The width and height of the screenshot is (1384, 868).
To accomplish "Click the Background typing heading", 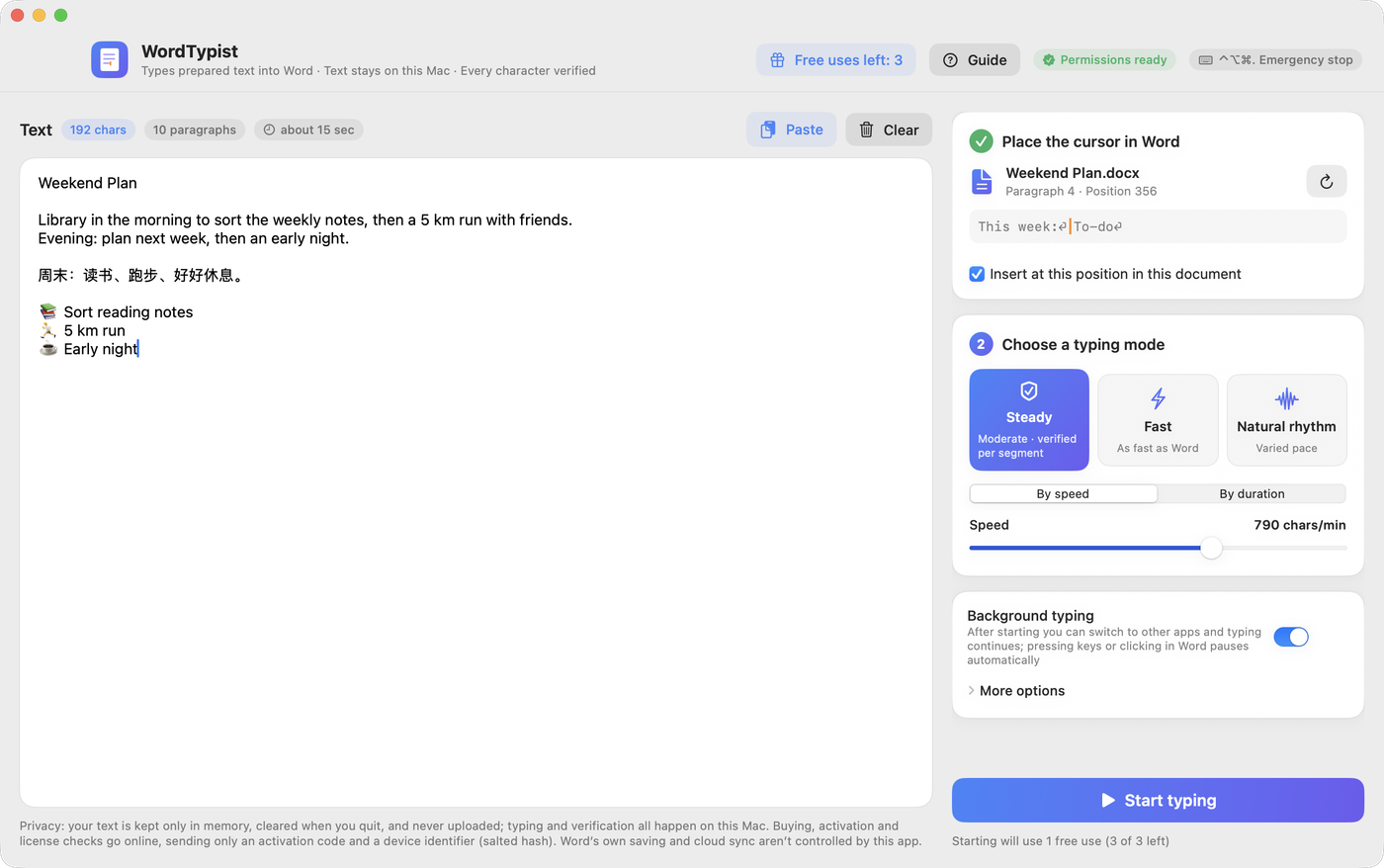I will (x=1030, y=615).
